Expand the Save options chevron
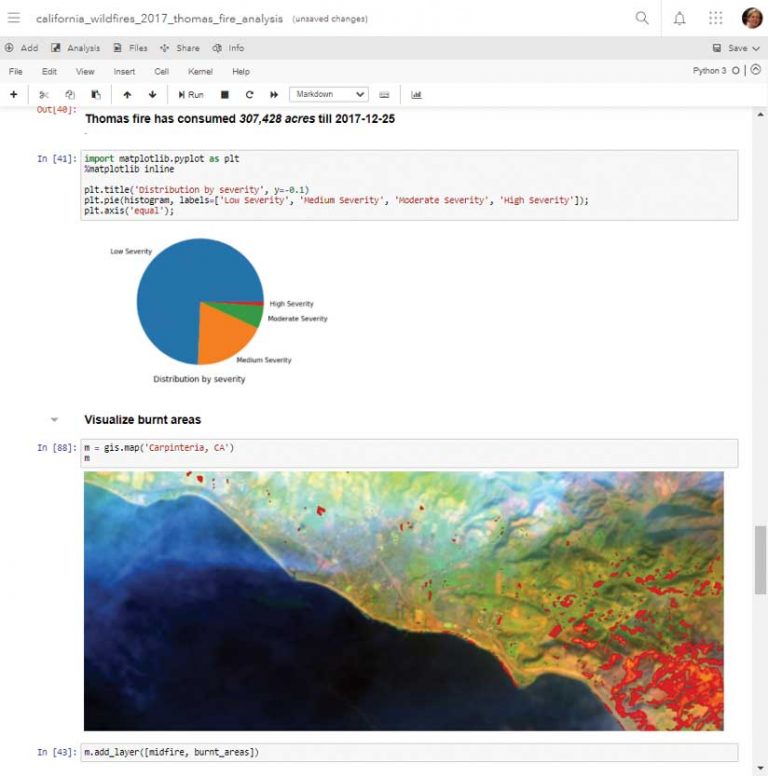 (x=756, y=48)
